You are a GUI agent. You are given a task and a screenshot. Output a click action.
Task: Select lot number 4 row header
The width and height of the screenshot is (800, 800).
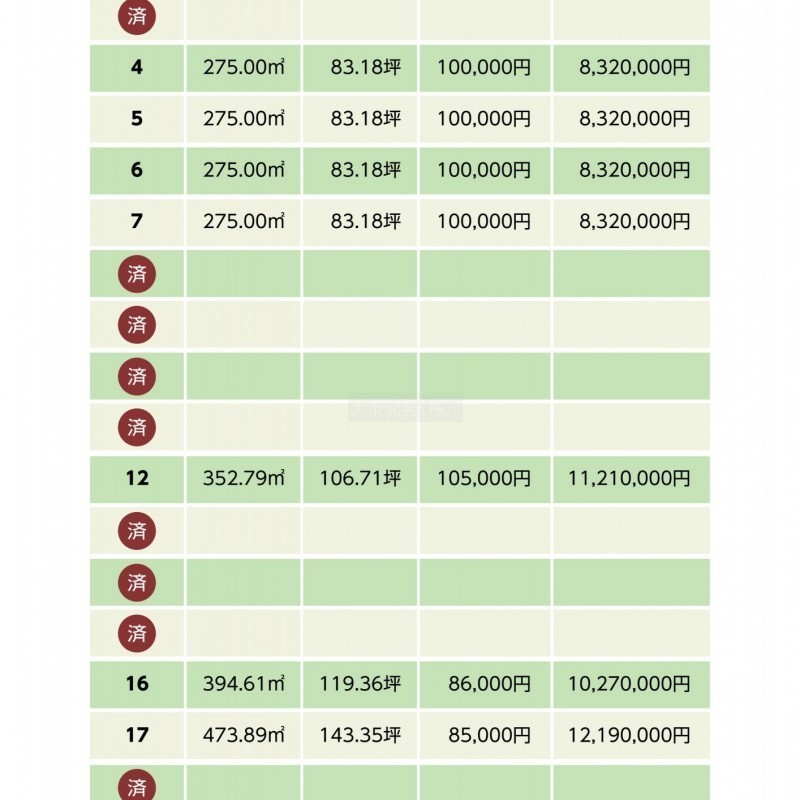click(x=137, y=68)
